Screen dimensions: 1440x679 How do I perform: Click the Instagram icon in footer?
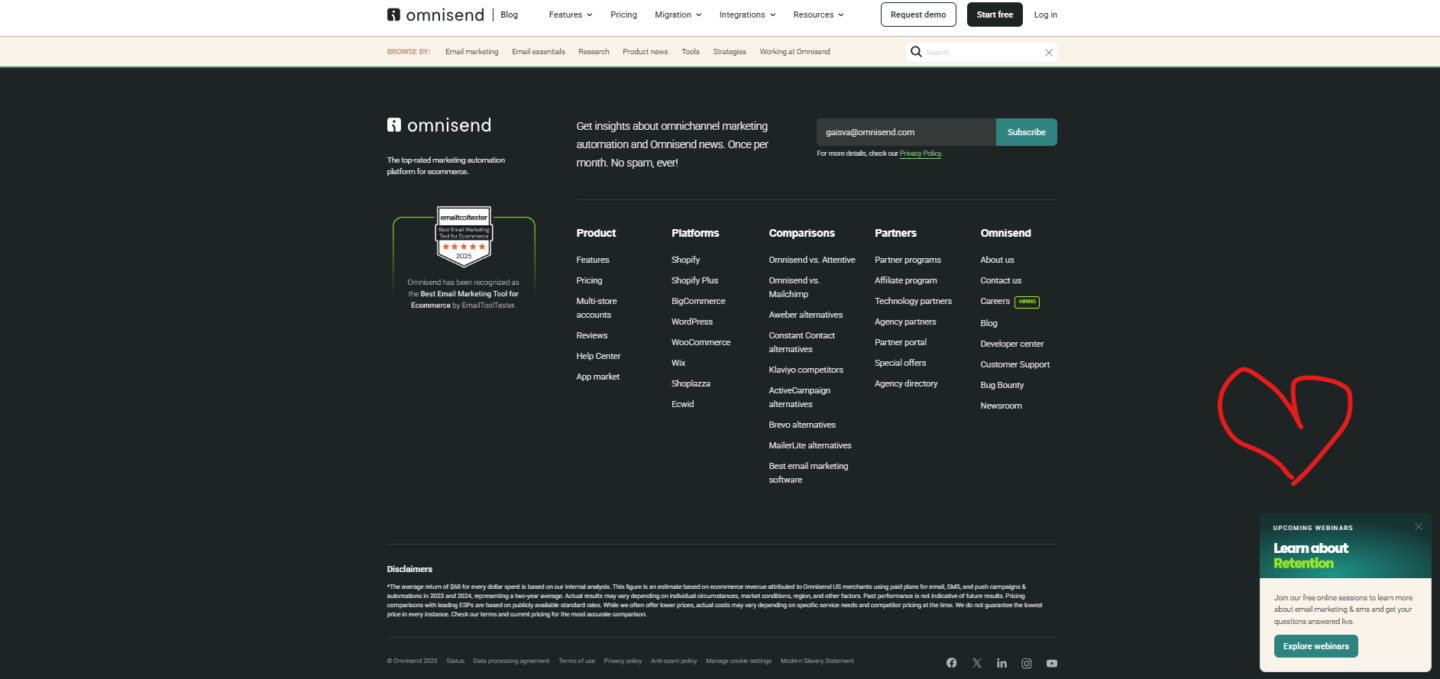click(1026, 663)
